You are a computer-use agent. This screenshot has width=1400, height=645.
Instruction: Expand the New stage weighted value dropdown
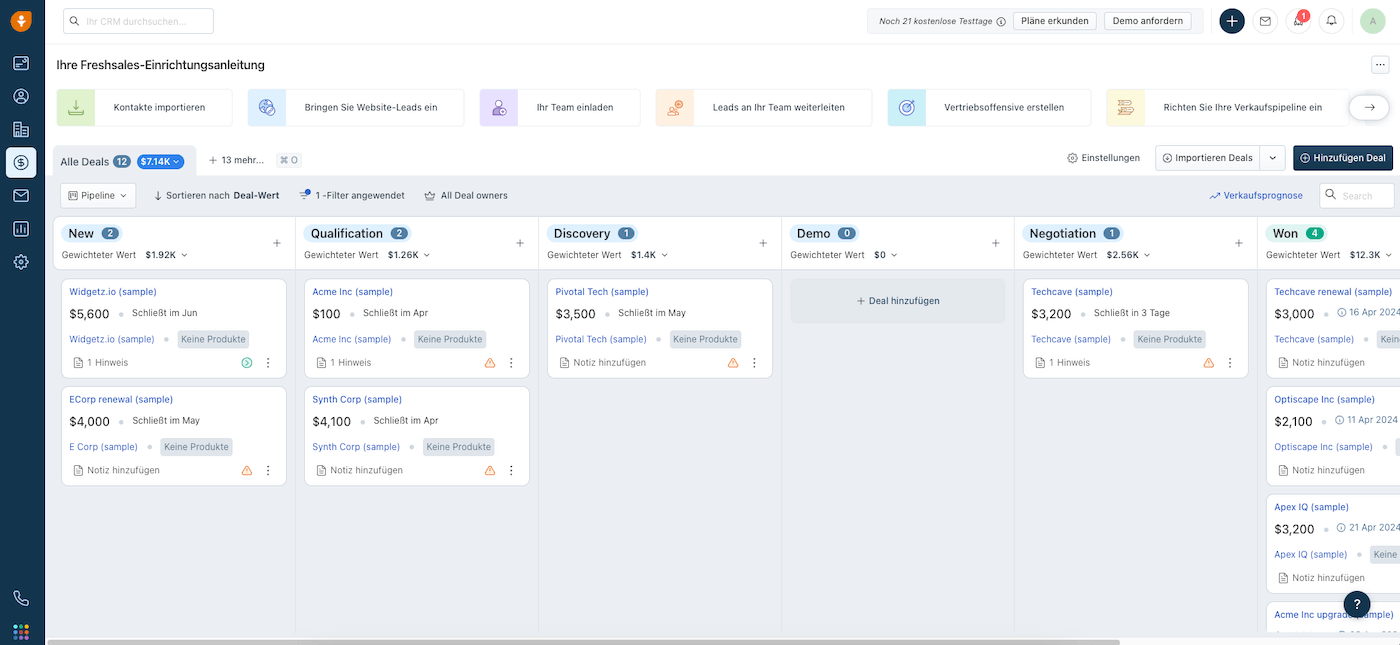pyautogui.click(x=185, y=255)
